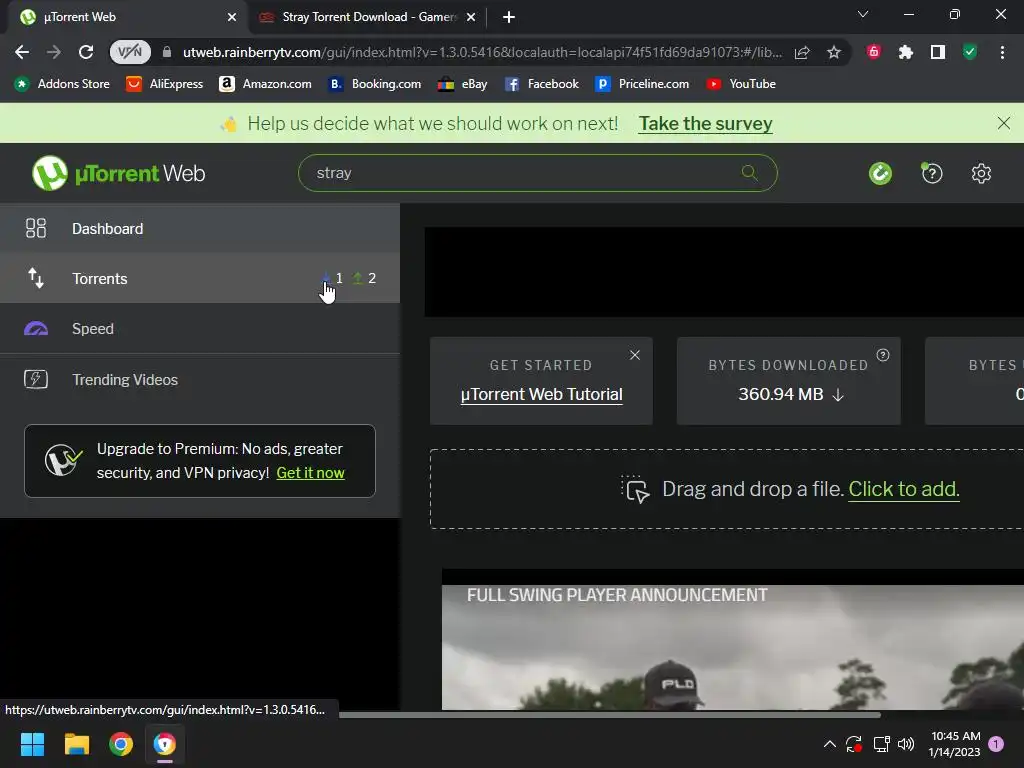Select the µTorrent Web tab
1024x768 pixels.
(x=127, y=17)
